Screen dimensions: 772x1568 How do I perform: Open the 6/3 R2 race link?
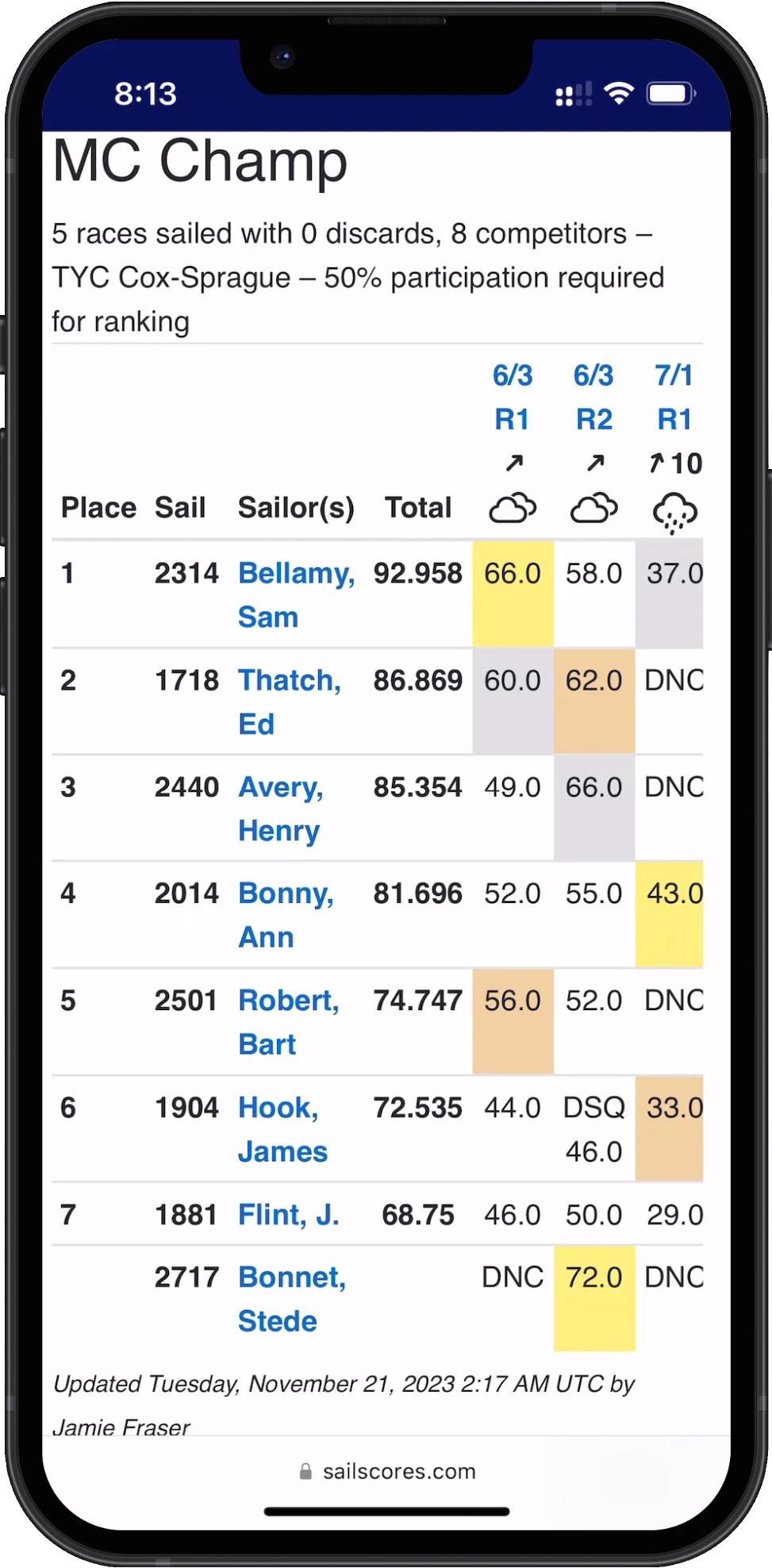point(593,397)
